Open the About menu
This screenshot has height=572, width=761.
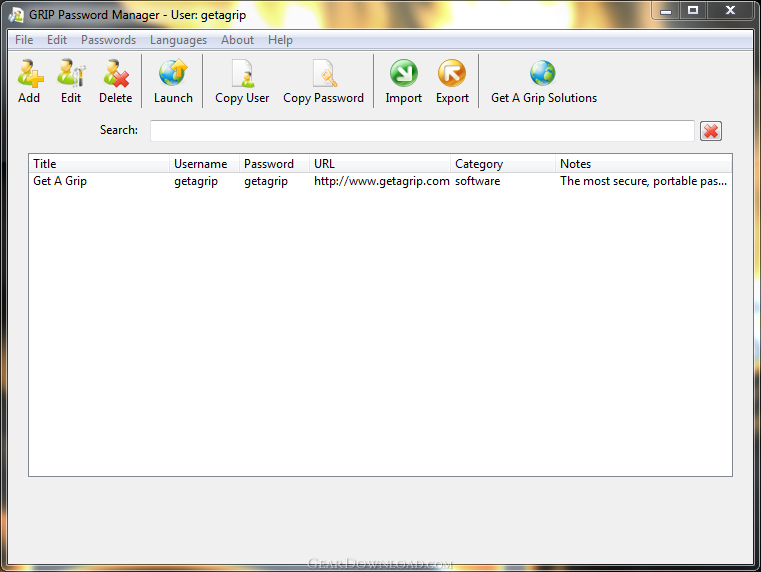(x=237, y=40)
